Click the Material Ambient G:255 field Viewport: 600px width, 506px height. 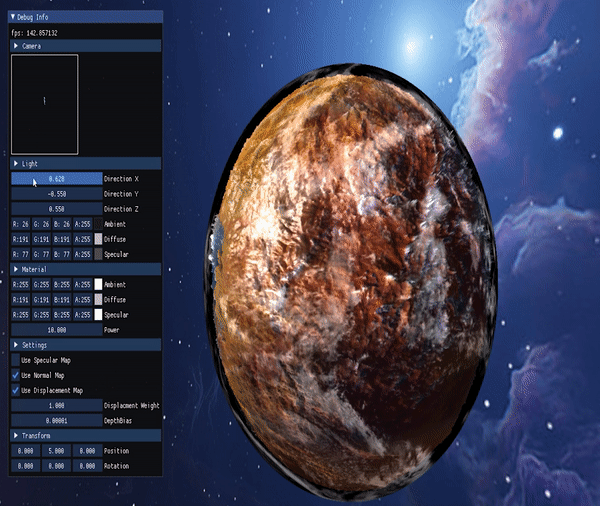[x=41, y=284]
